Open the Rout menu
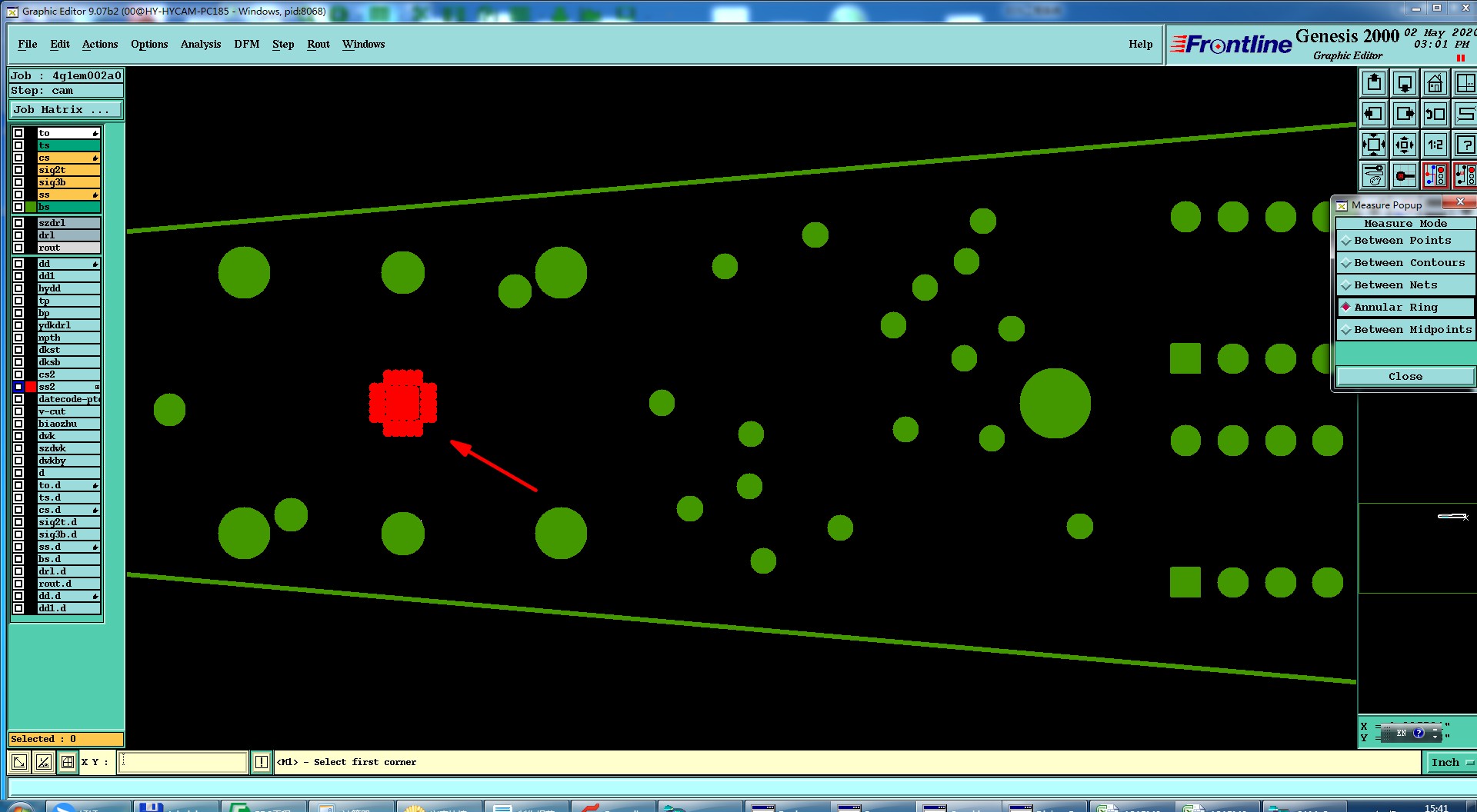Screen dimensions: 1477x812 (318, 45)
